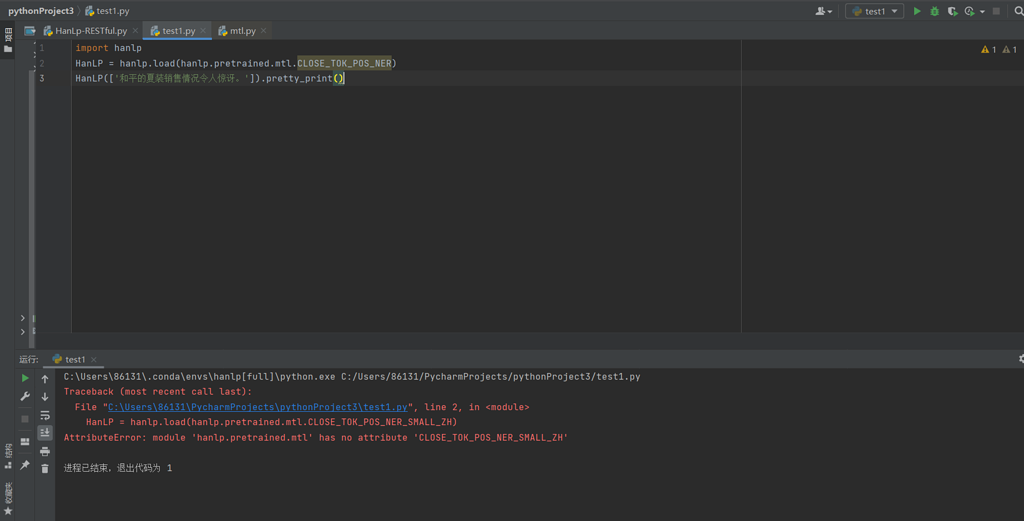1024x521 pixels.
Task: Run test1 with the green toolbar play button
Action: pyautogui.click(x=917, y=11)
